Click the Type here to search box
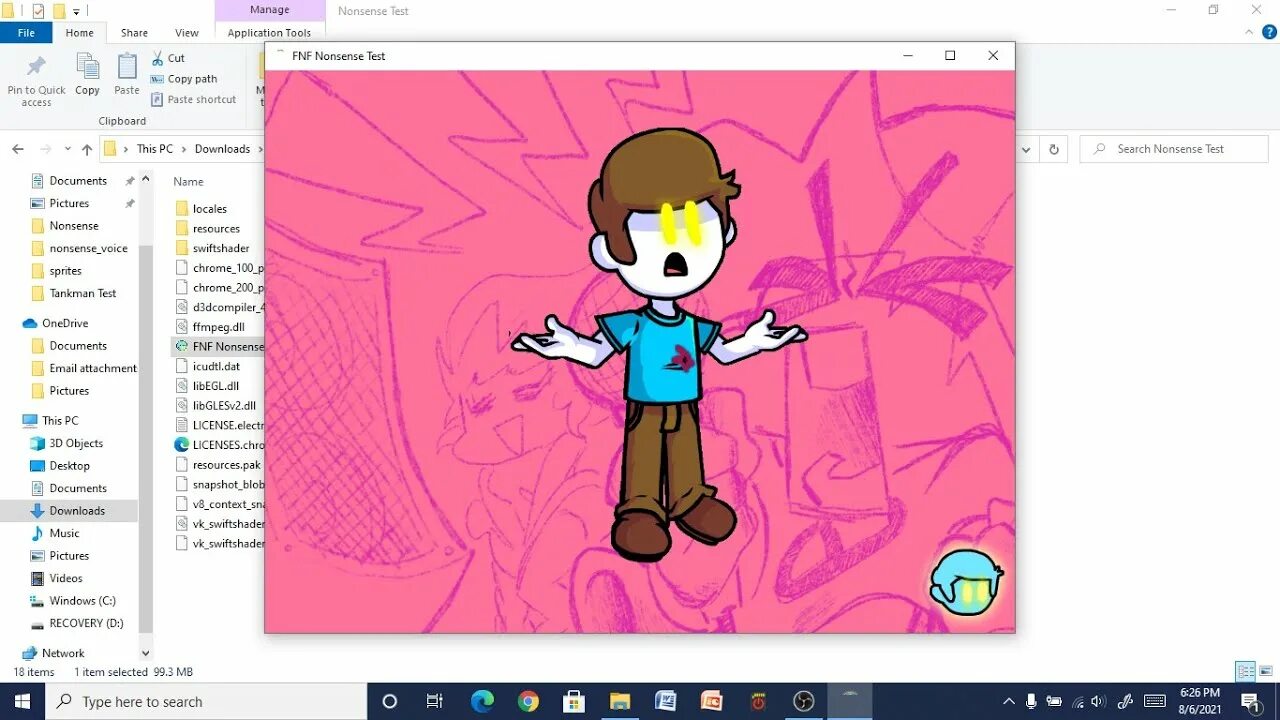 tap(206, 702)
